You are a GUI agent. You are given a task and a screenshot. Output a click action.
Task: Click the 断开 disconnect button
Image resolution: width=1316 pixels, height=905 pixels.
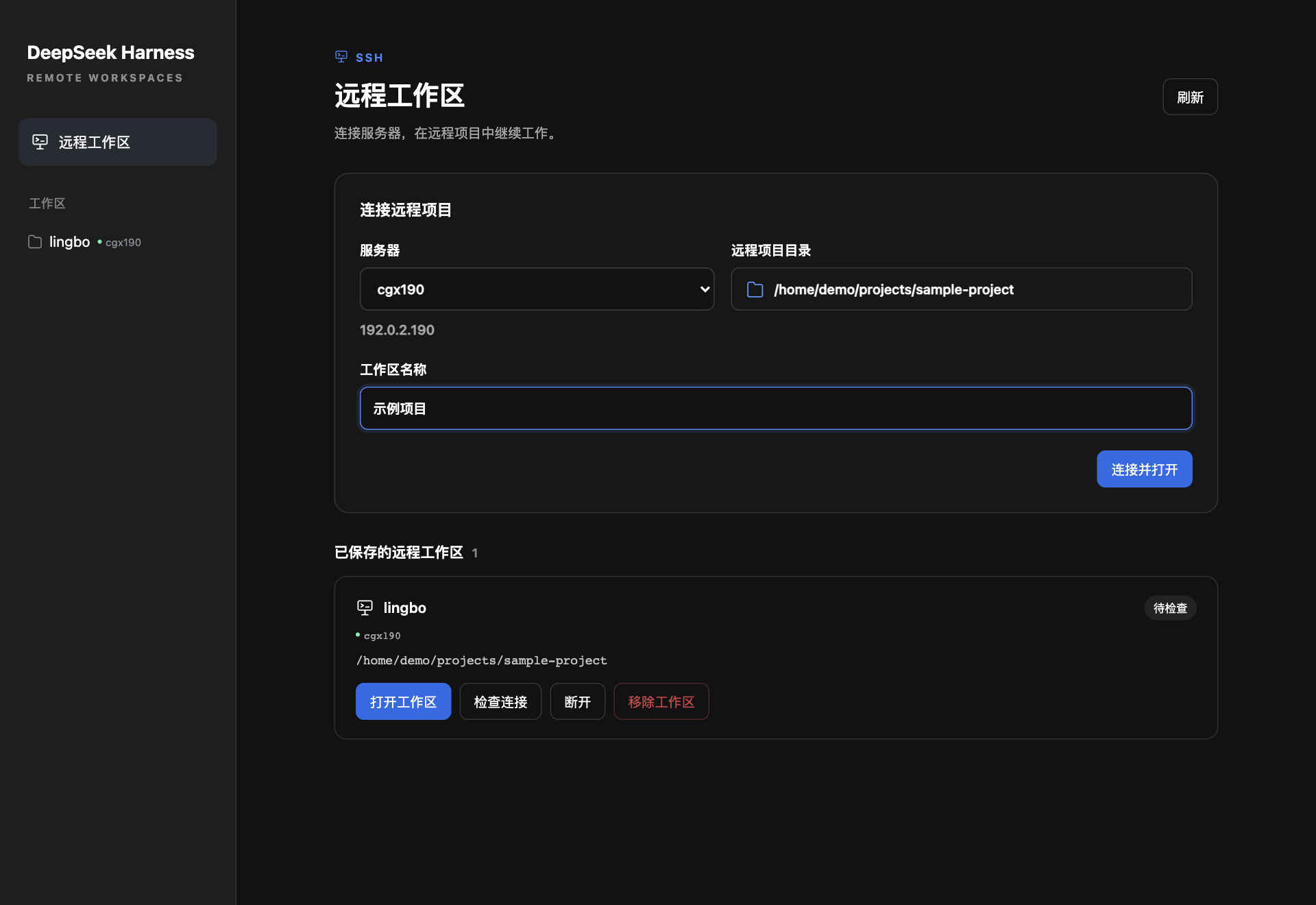click(x=577, y=702)
